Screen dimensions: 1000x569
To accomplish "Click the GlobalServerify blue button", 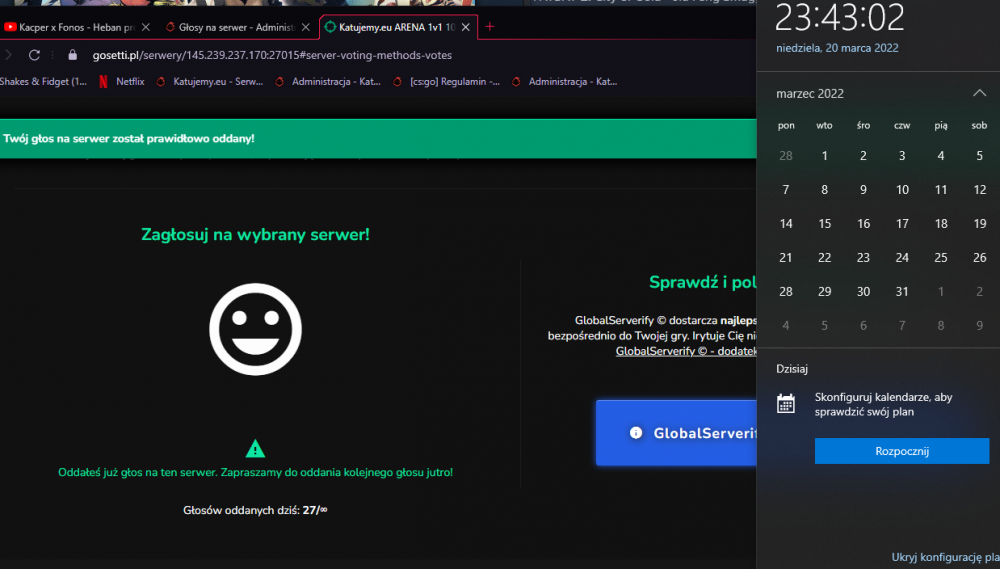I will pos(676,433).
